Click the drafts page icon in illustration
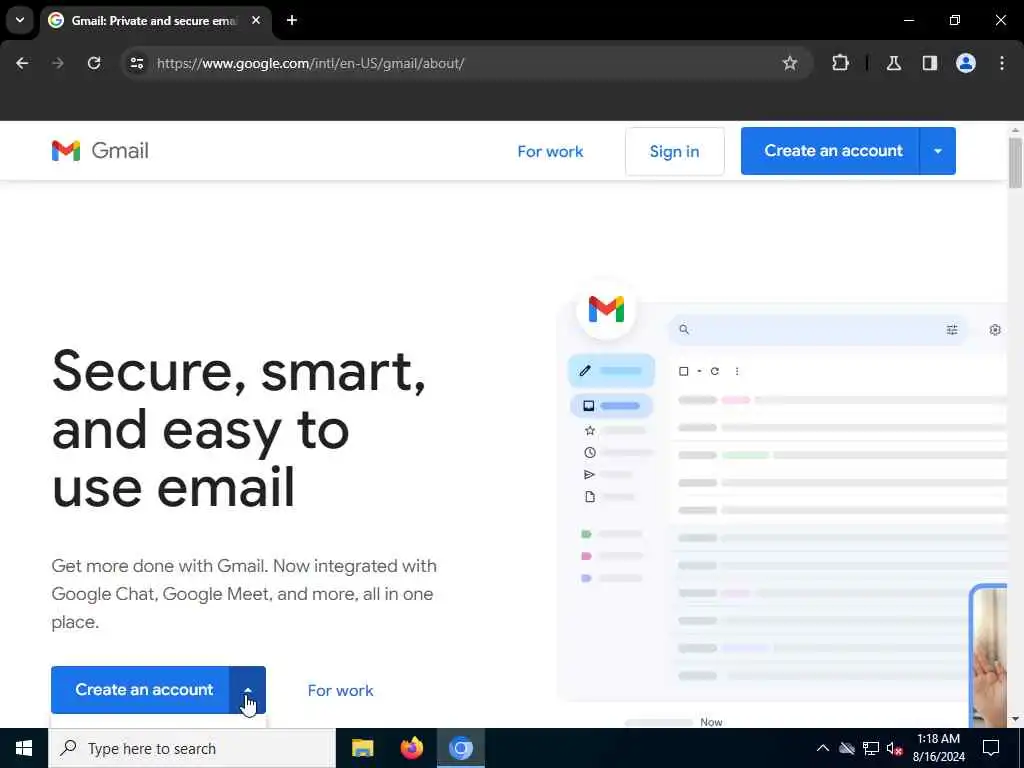 click(590, 497)
